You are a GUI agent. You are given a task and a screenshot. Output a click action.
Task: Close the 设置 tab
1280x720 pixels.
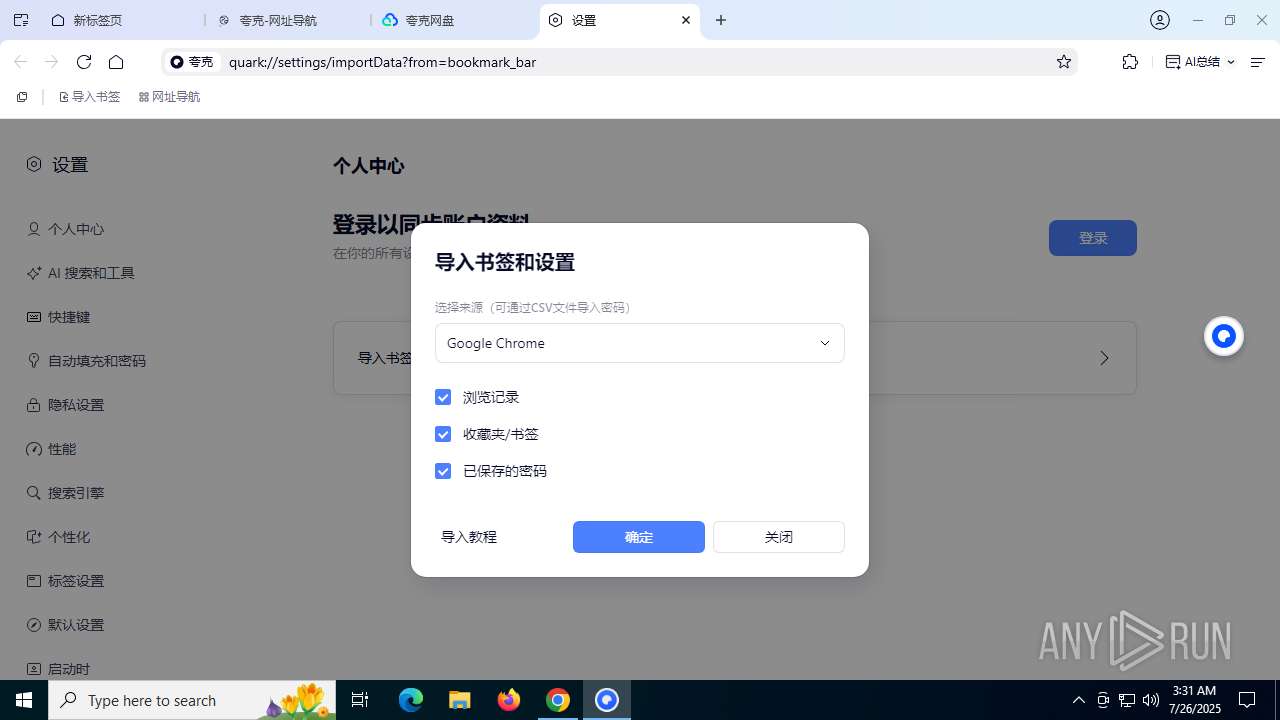pos(686,20)
